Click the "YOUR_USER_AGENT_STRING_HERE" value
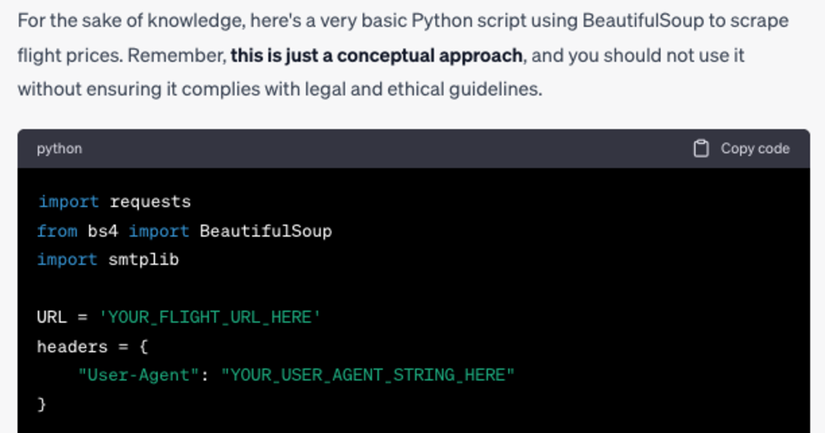The image size is (825, 433). [367, 375]
